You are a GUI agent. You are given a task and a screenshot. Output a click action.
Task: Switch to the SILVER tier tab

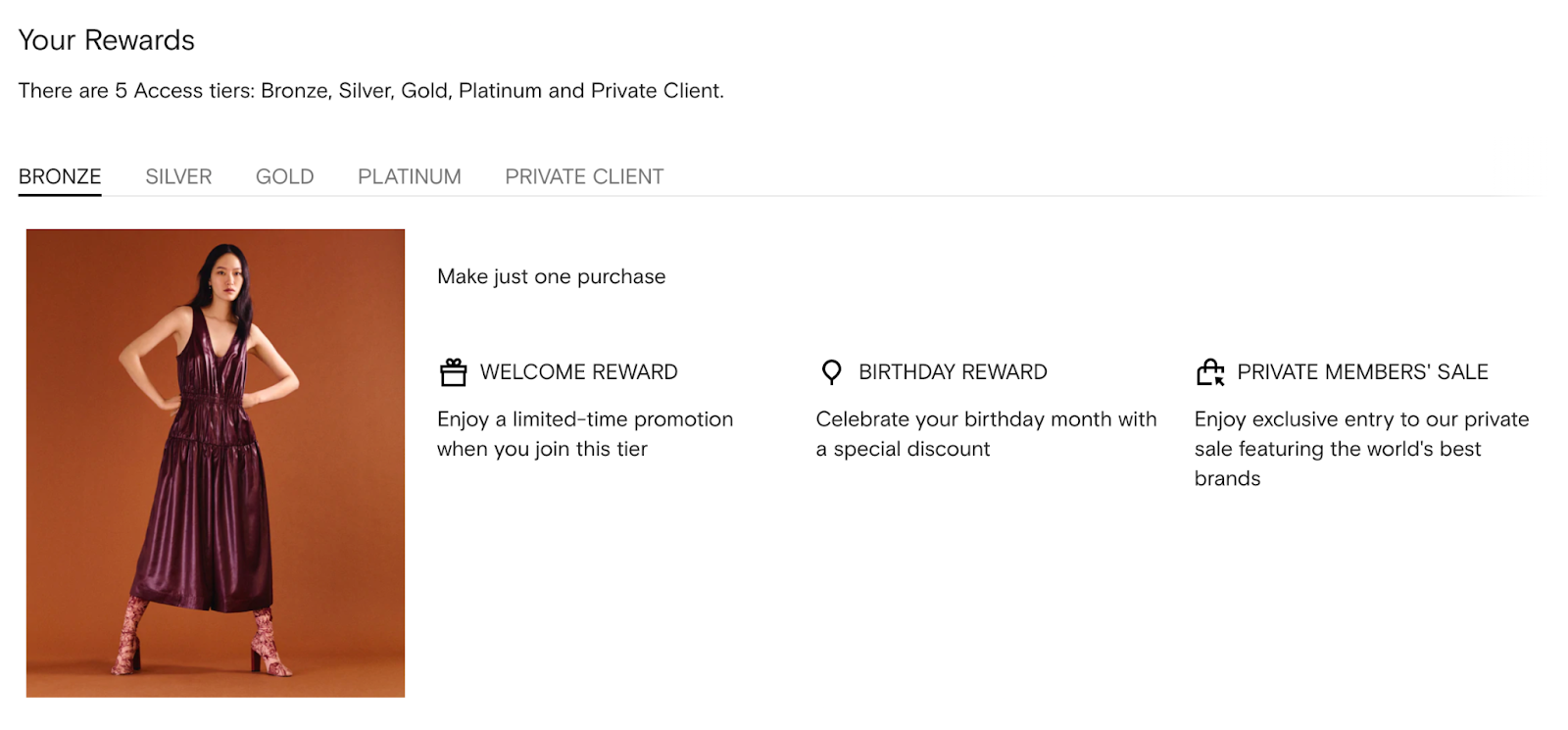177,176
